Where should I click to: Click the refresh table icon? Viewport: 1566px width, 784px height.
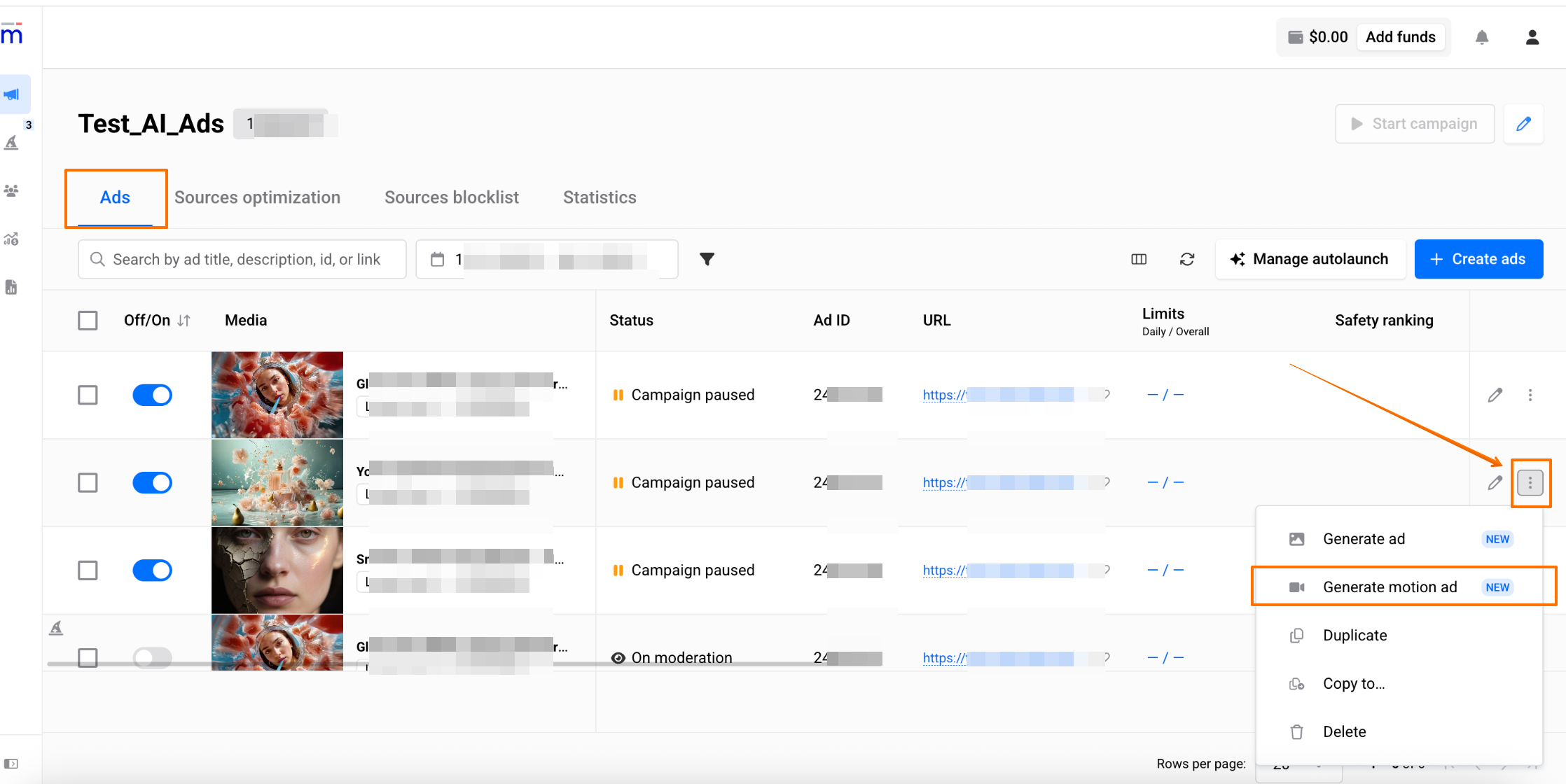point(1187,259)
